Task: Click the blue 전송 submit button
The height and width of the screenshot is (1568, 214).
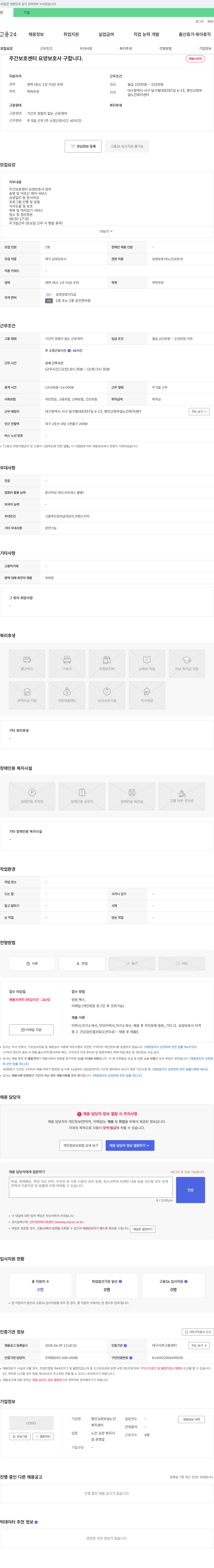Action: point(190,1189)
